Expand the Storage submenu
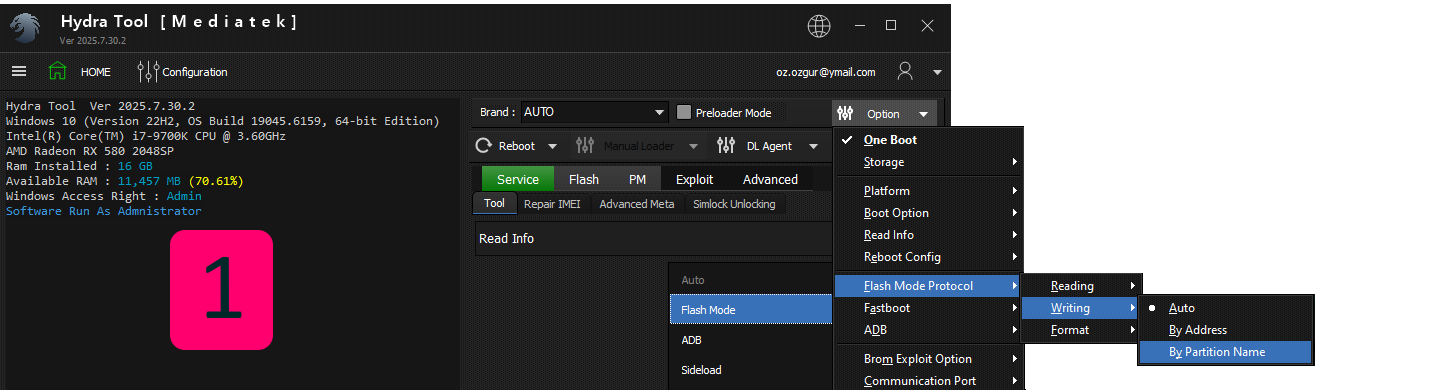The width and height of the screenshot is (1440, 390). pos(929,162)
